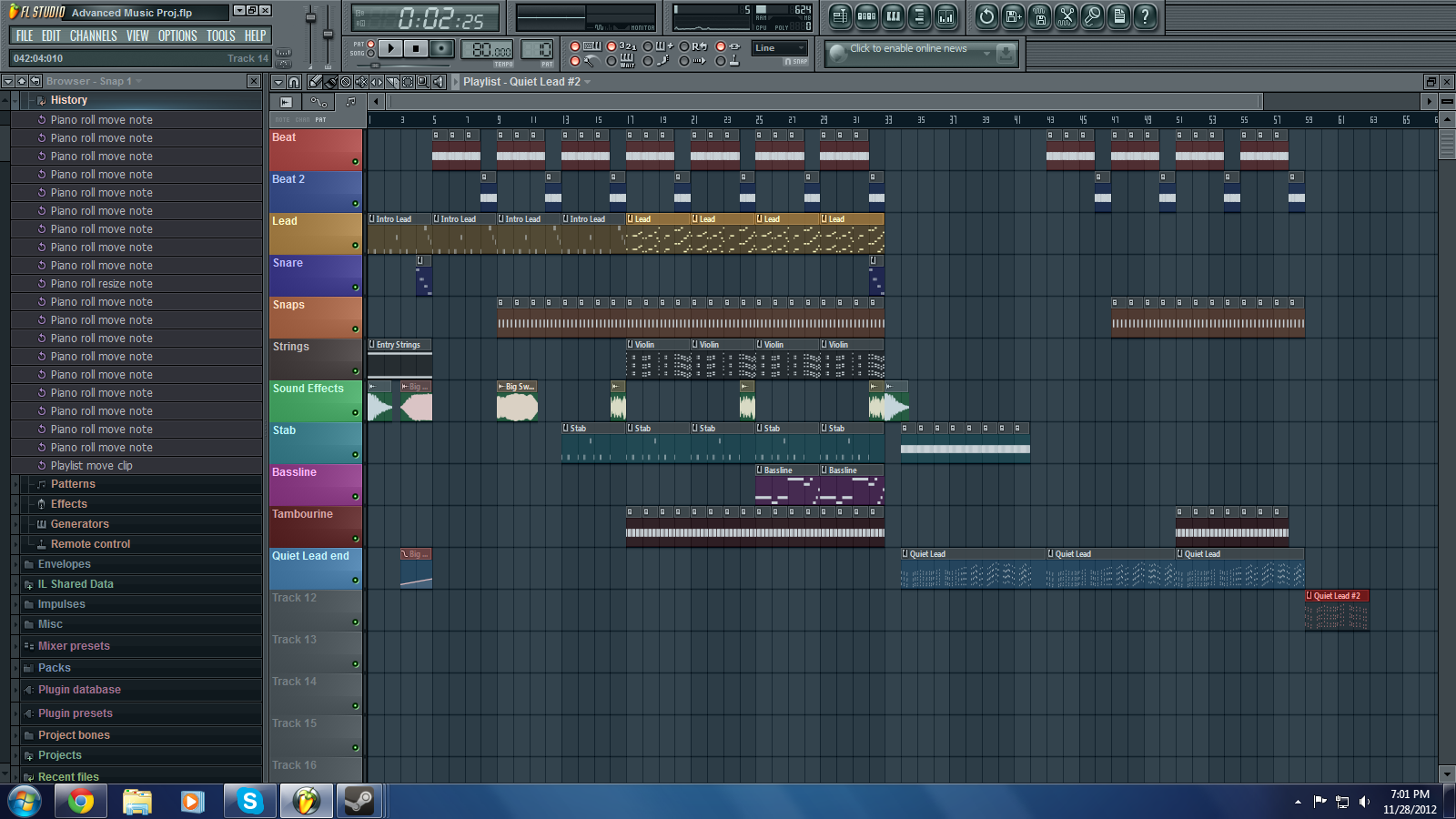Toggle the Bassline track mute LED

pos(355,497)
